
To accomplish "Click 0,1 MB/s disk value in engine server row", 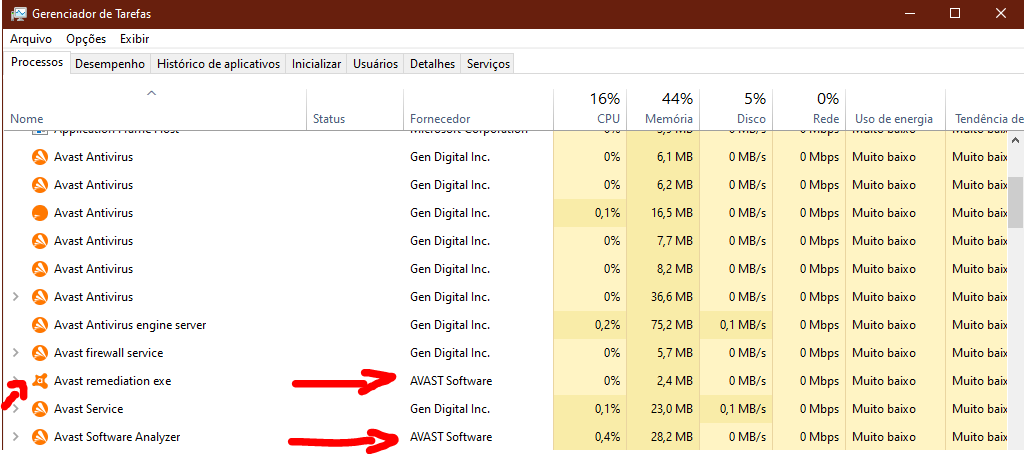I will tap(743, 325).
